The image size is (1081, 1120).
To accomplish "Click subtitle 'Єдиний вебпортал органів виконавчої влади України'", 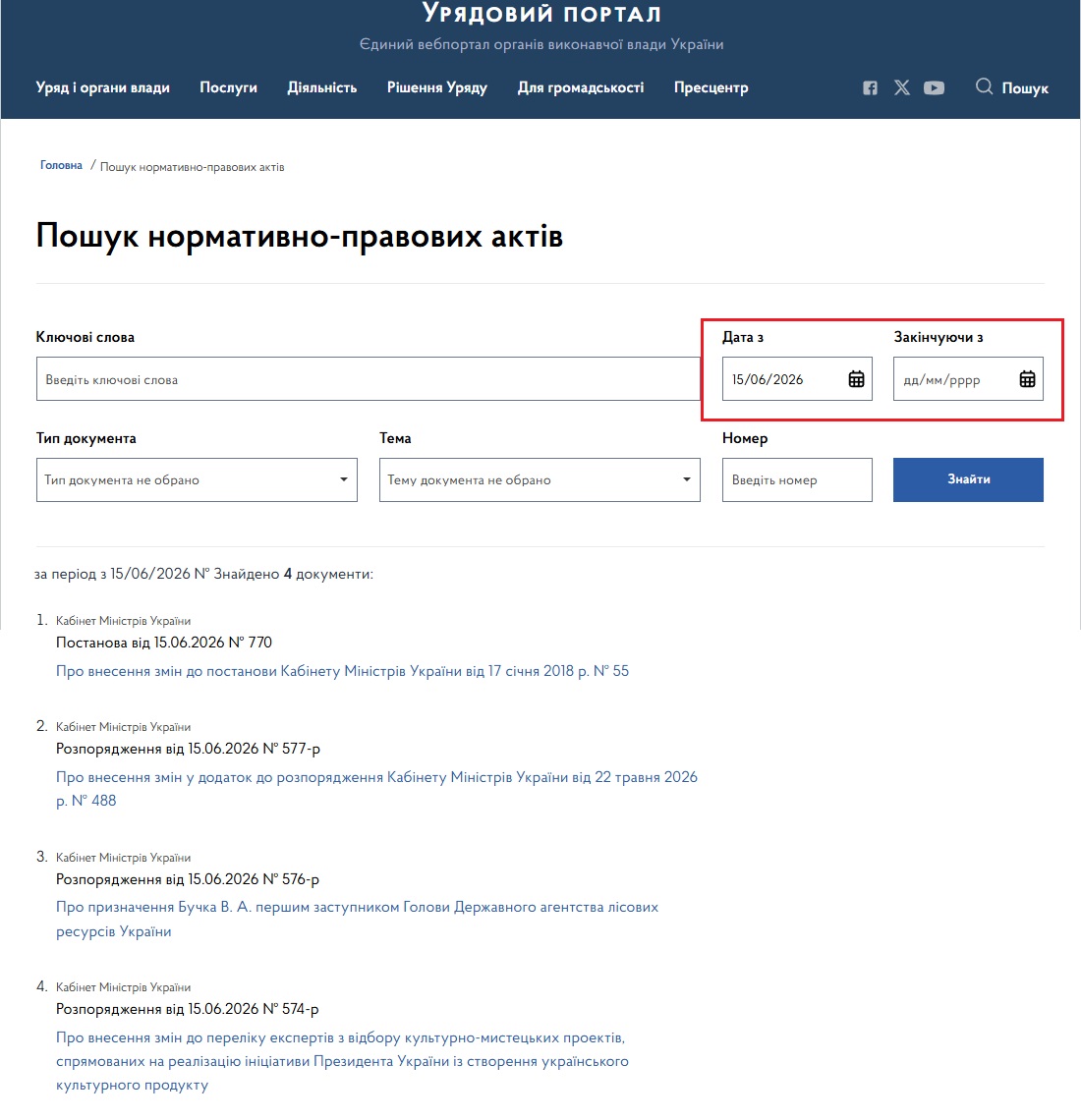I will pyautogui.click(x=541, y=44).
